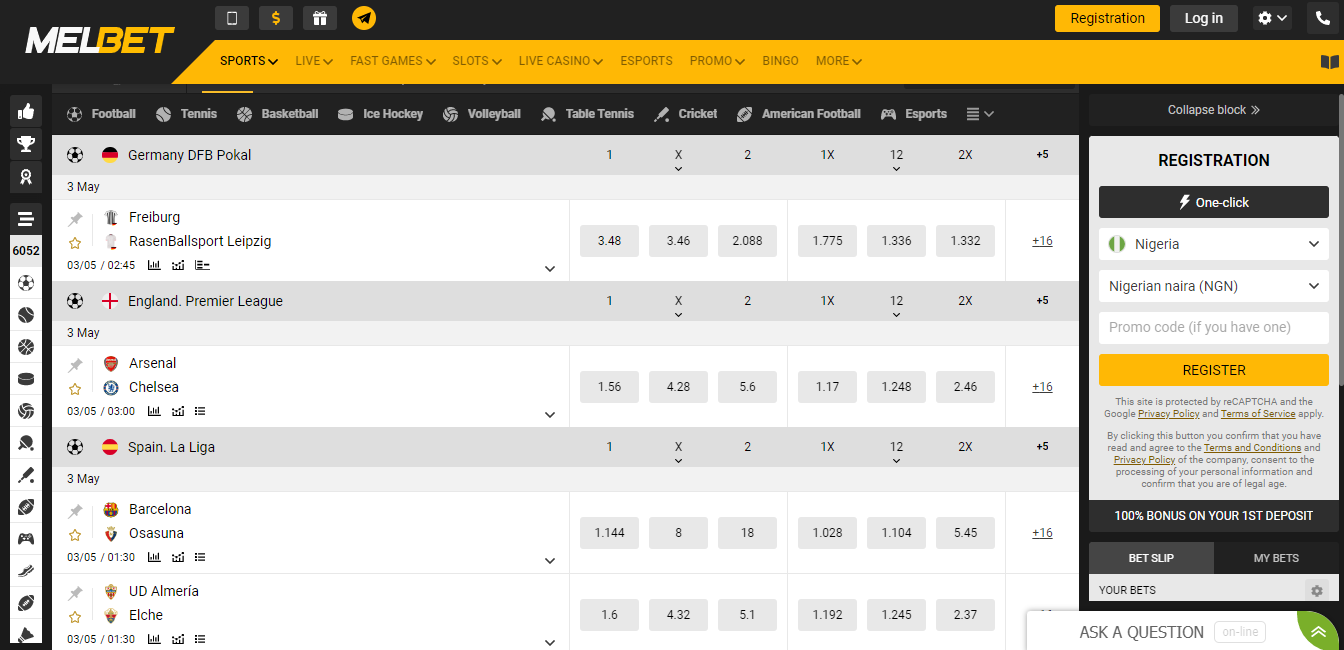Pin the UD Almería vs Elche match
Image resolution: width=1344 pixels, height=650 pixels.
[x=75, y=593]
